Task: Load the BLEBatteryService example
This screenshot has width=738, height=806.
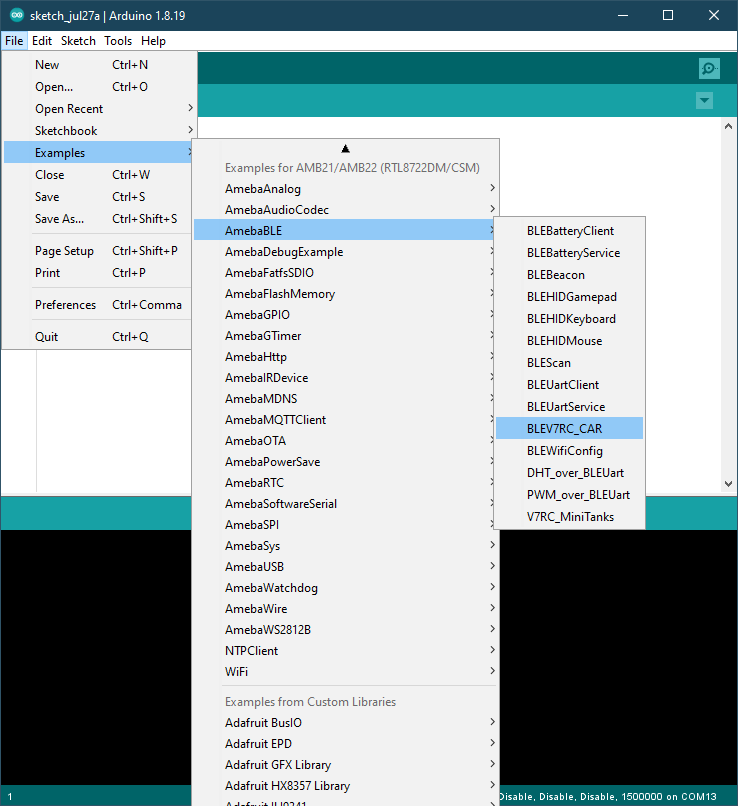Action: [569, 253]
